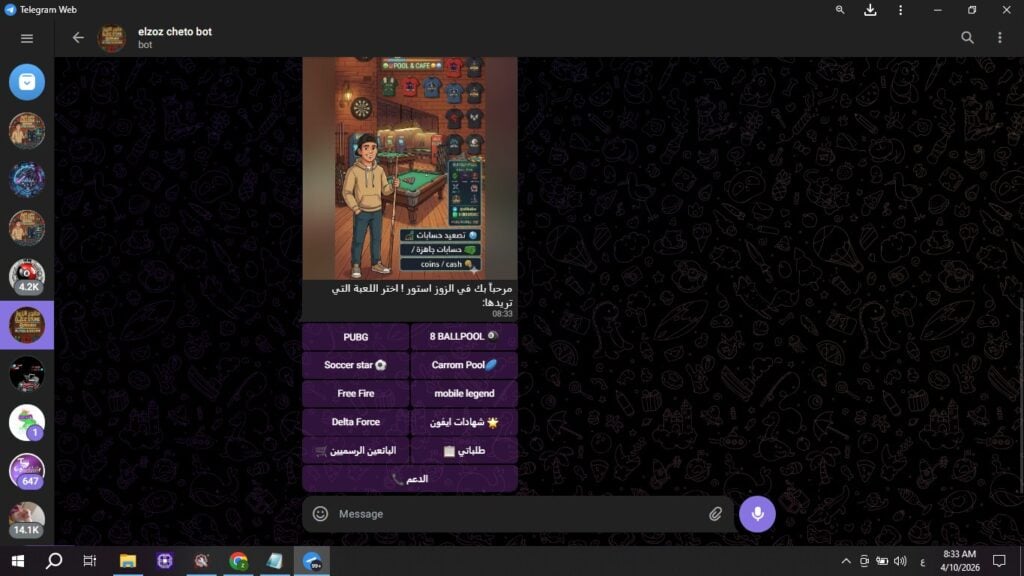The height and width of the screenshot is (576, 1024).
Task: Choose the mobile legend button
Action: tap(464, 394)
